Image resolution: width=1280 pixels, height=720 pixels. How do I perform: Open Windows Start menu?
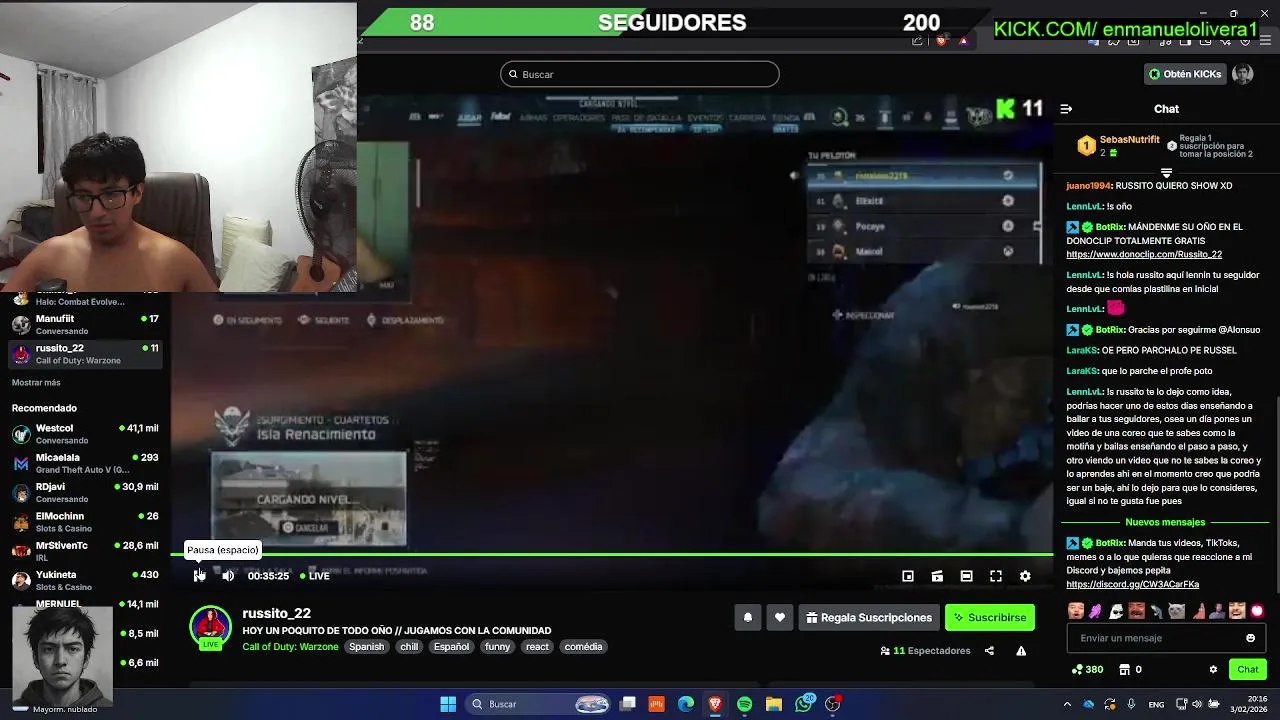point(448,704)
